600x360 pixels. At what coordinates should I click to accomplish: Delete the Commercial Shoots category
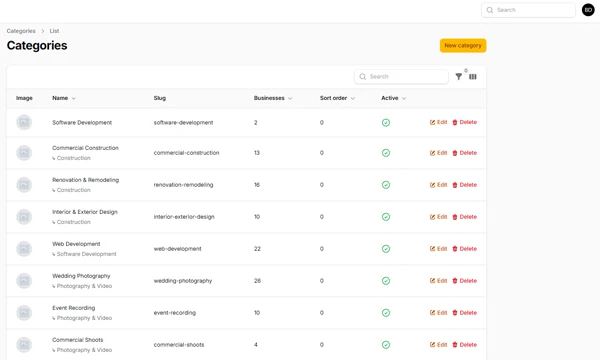[465, 345]
